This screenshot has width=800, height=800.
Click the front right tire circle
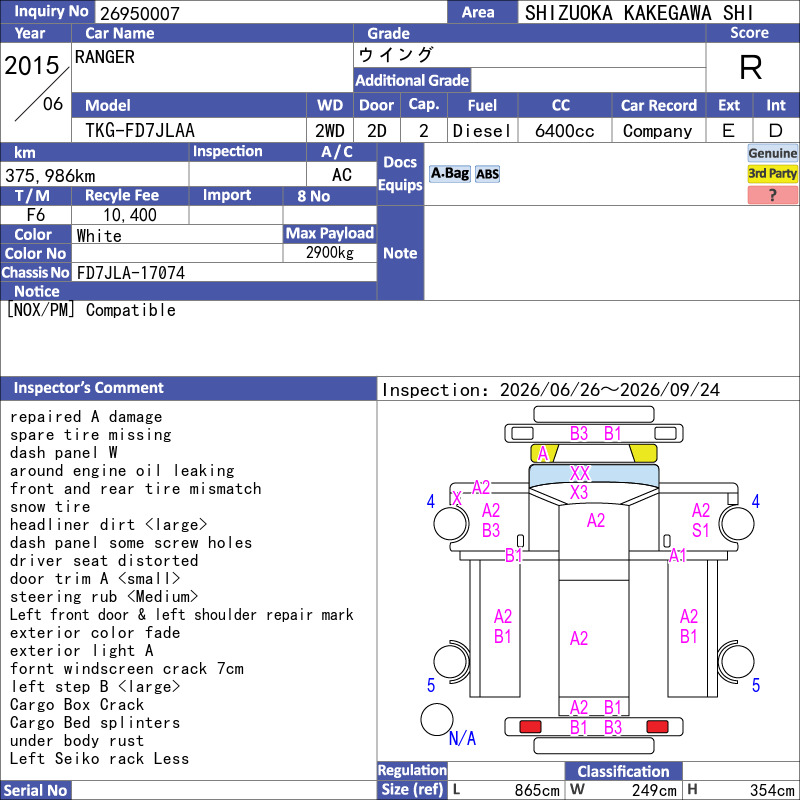point(736,523)
